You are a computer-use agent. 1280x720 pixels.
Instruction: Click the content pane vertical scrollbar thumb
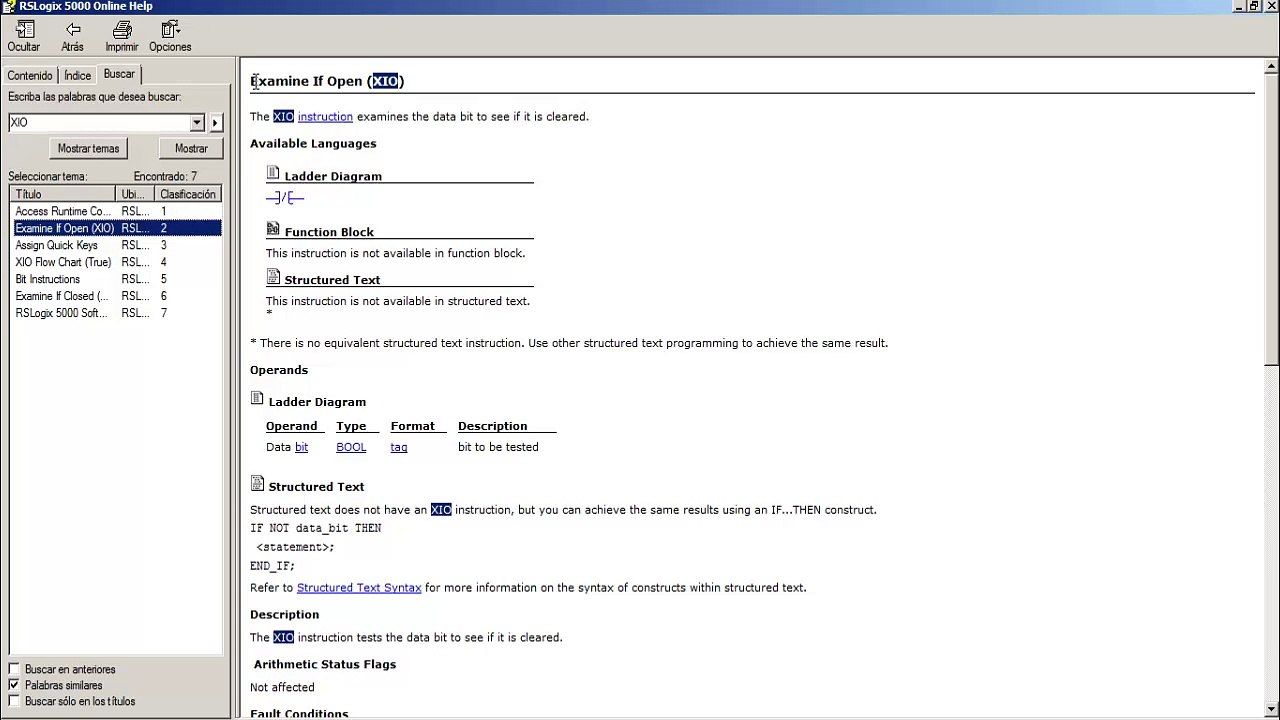[x=1271, y=218]
